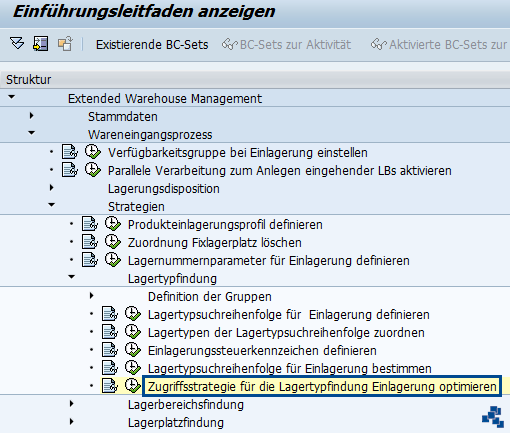The width and height of the screenshot is (510, 433).
Task: Select Definition der Gruppen entry
Action: 210,297
